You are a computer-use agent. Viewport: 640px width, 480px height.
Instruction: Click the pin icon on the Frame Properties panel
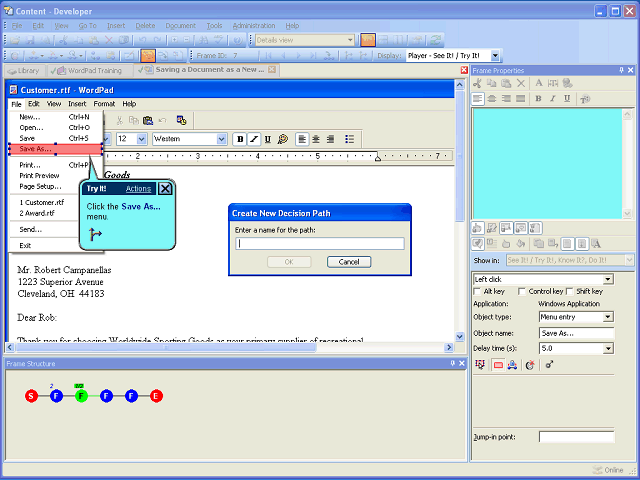pos(621,70)
